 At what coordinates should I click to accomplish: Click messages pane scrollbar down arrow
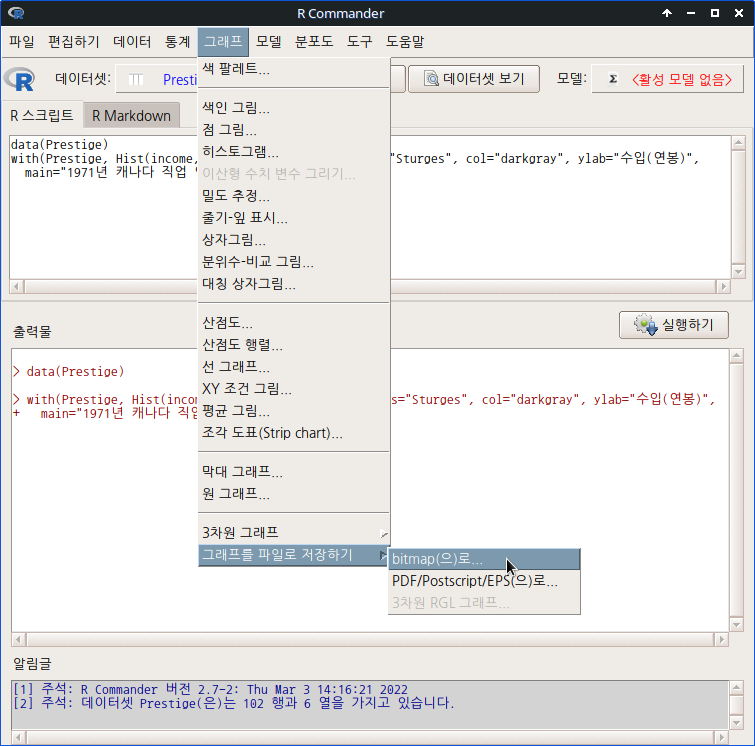click(x=736, y=722)
